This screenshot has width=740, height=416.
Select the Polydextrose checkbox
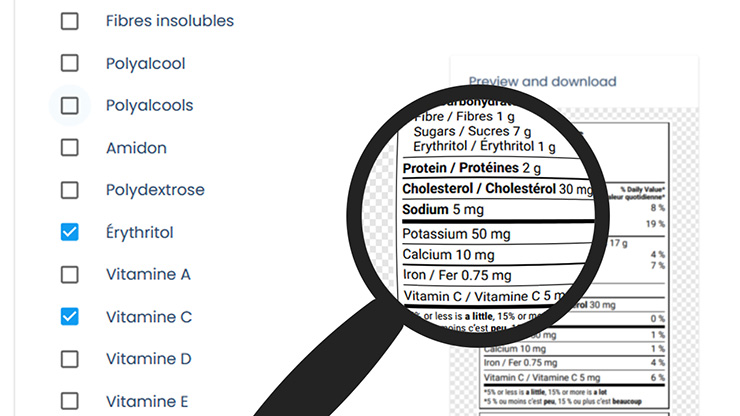[69, 190]
